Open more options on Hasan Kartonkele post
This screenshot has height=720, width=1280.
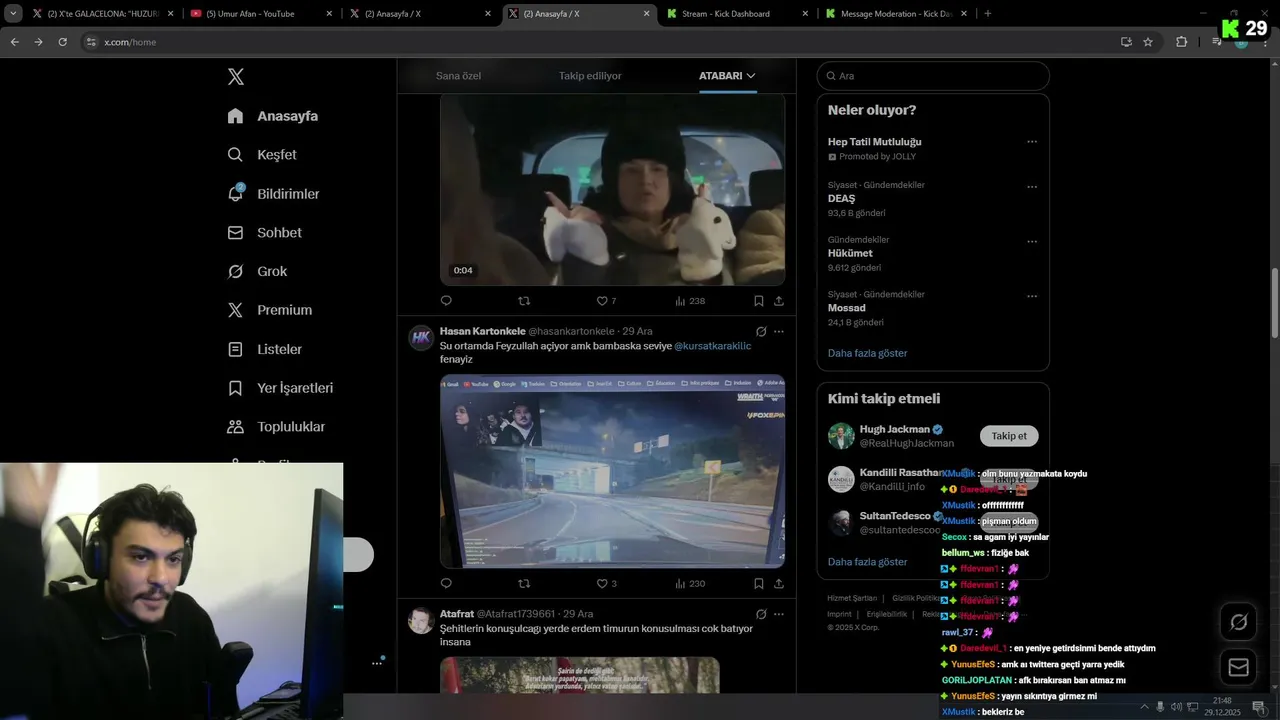[779, 332]
